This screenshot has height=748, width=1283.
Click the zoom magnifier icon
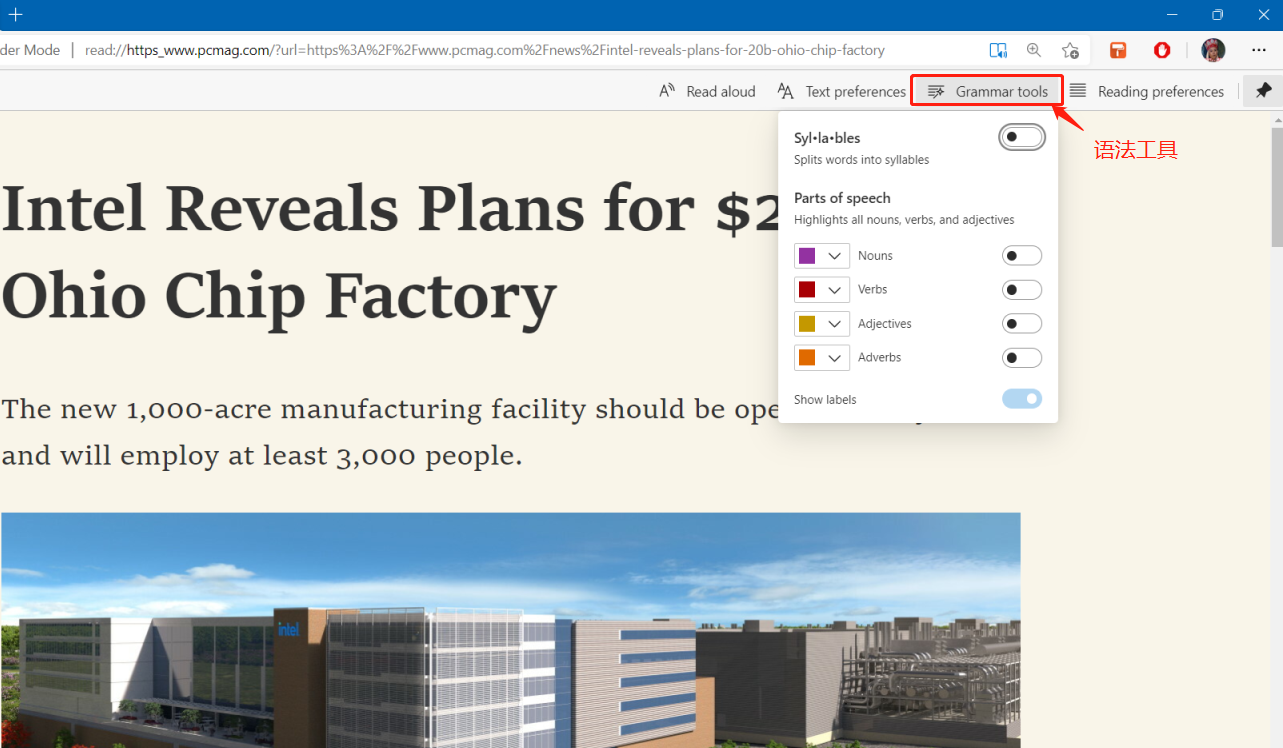[1034, 50]
